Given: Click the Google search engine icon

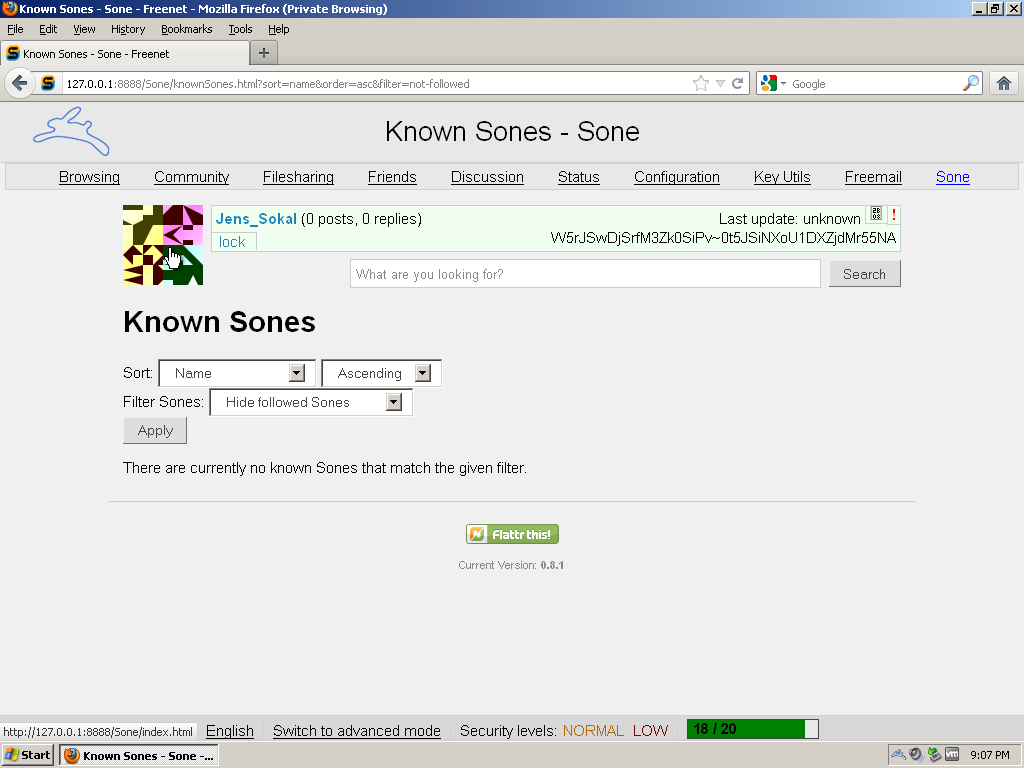Looking at the screenshot, I should [769, 84].
